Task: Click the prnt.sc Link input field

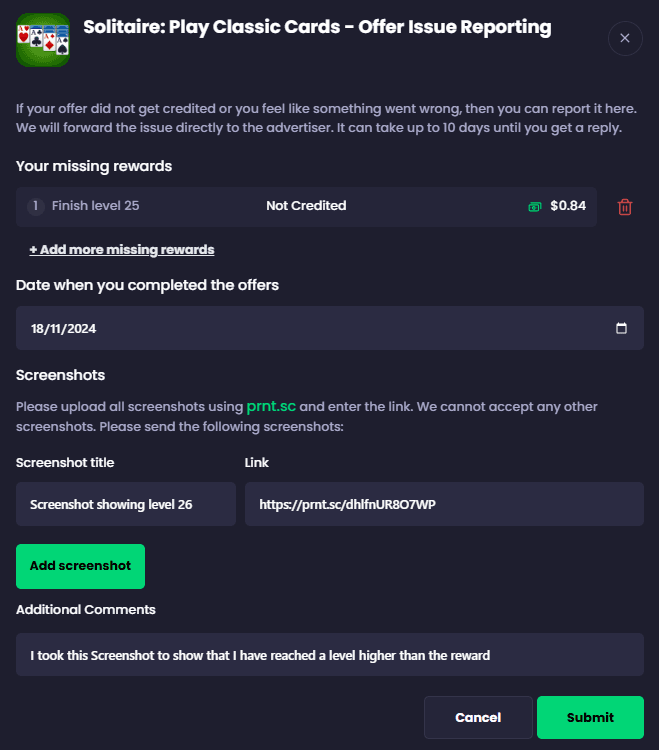Action: [x=444, y=504]
